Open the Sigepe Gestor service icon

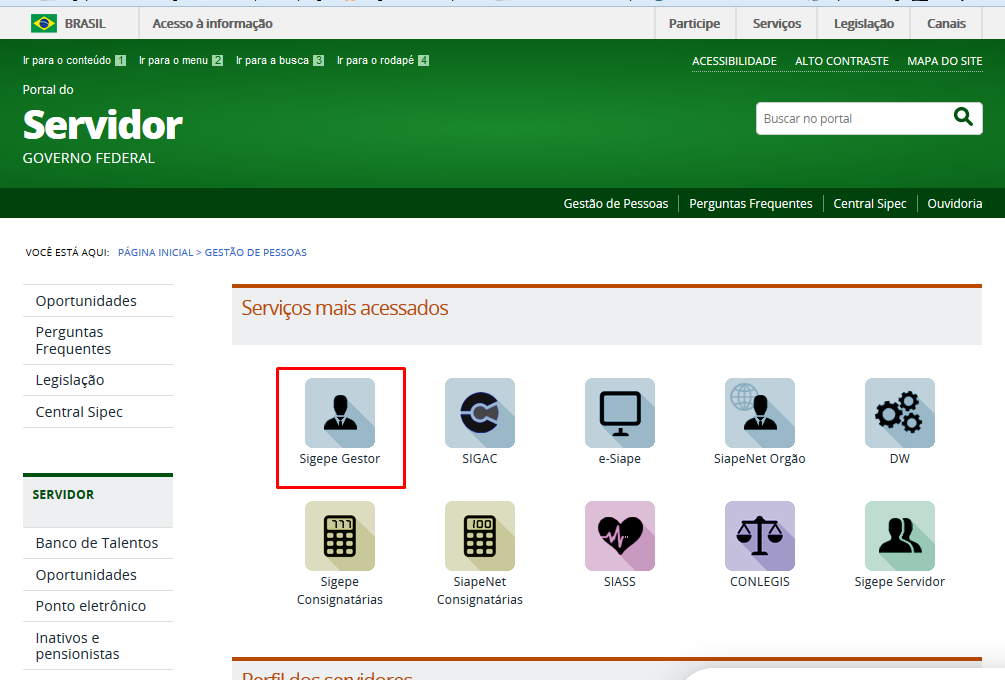(x=340, y=412)
